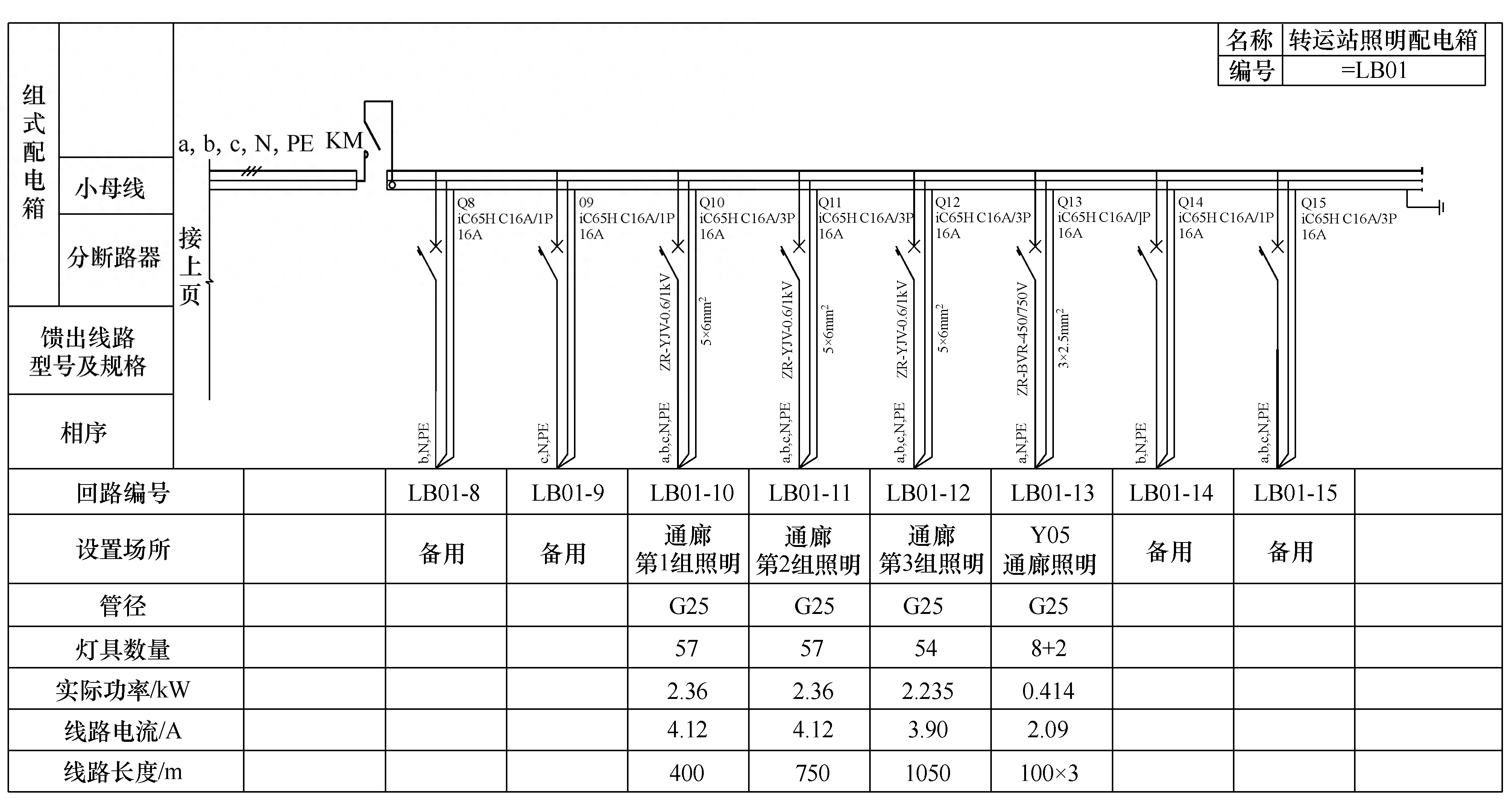Click the 名称 label cell
The width and height of the screenshot is (1512, 799).
pos(1249,40)
